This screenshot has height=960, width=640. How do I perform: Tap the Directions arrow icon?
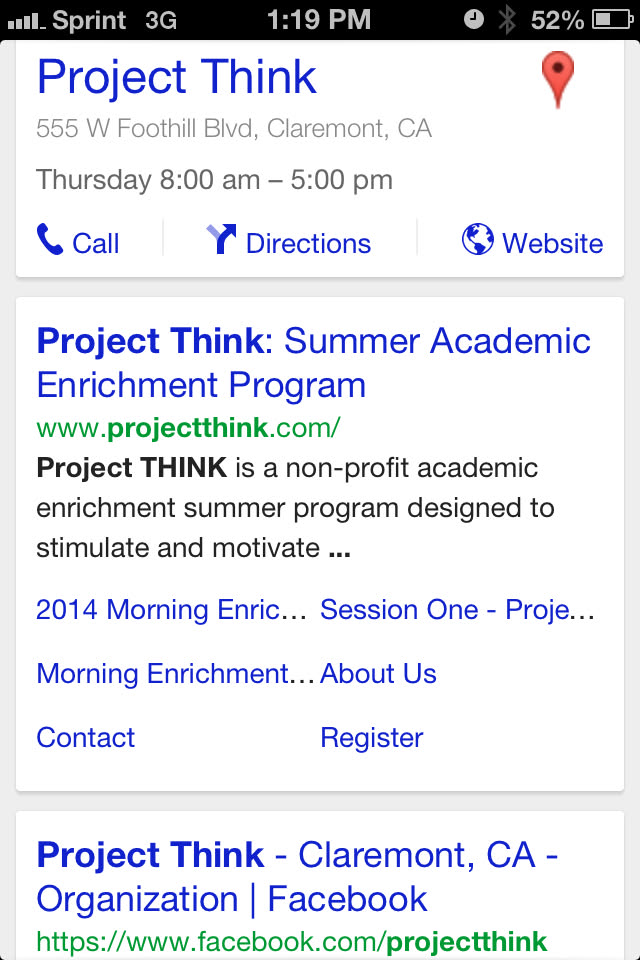[221, 240]
